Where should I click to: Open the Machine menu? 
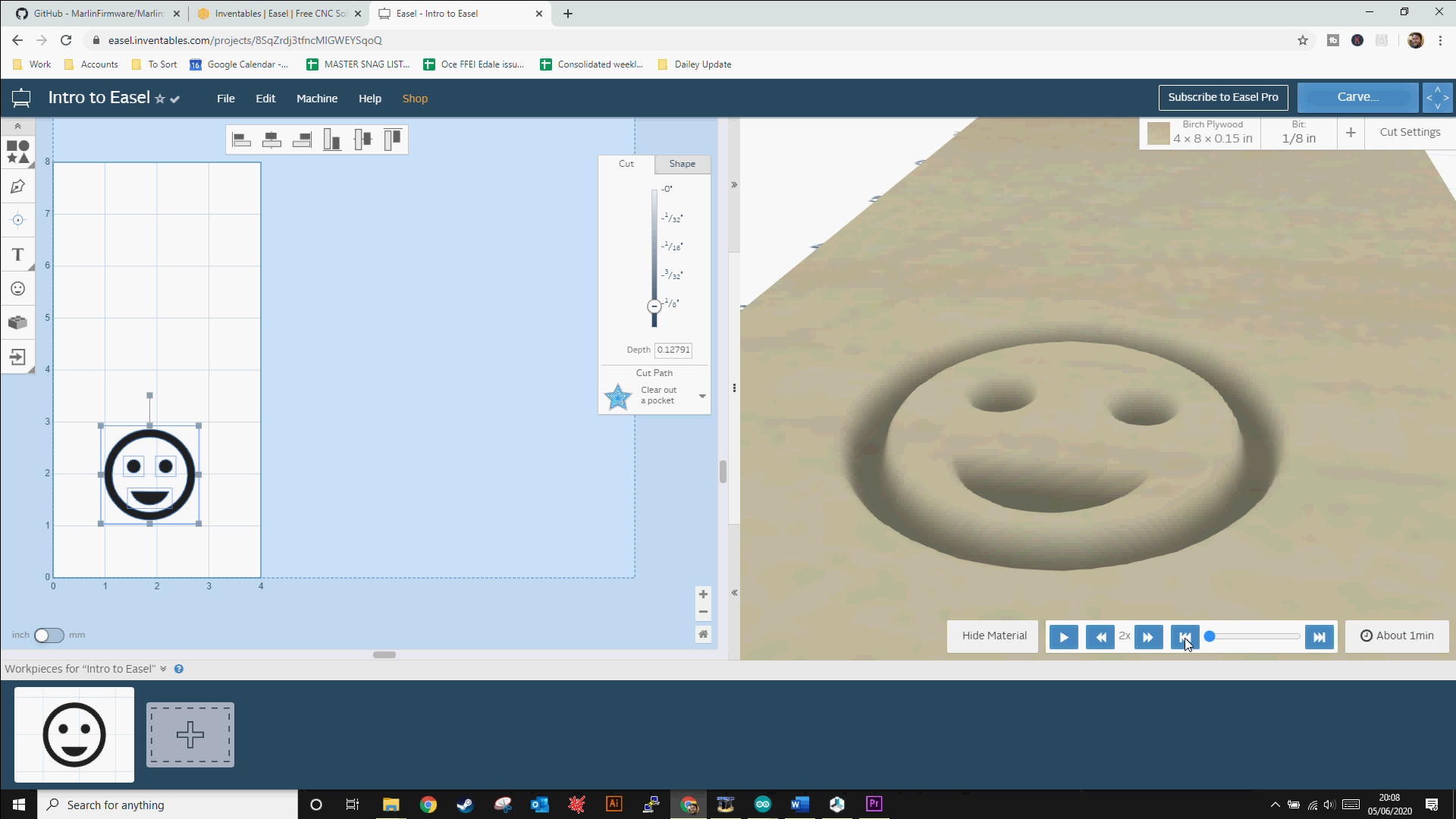pos(316,99)
